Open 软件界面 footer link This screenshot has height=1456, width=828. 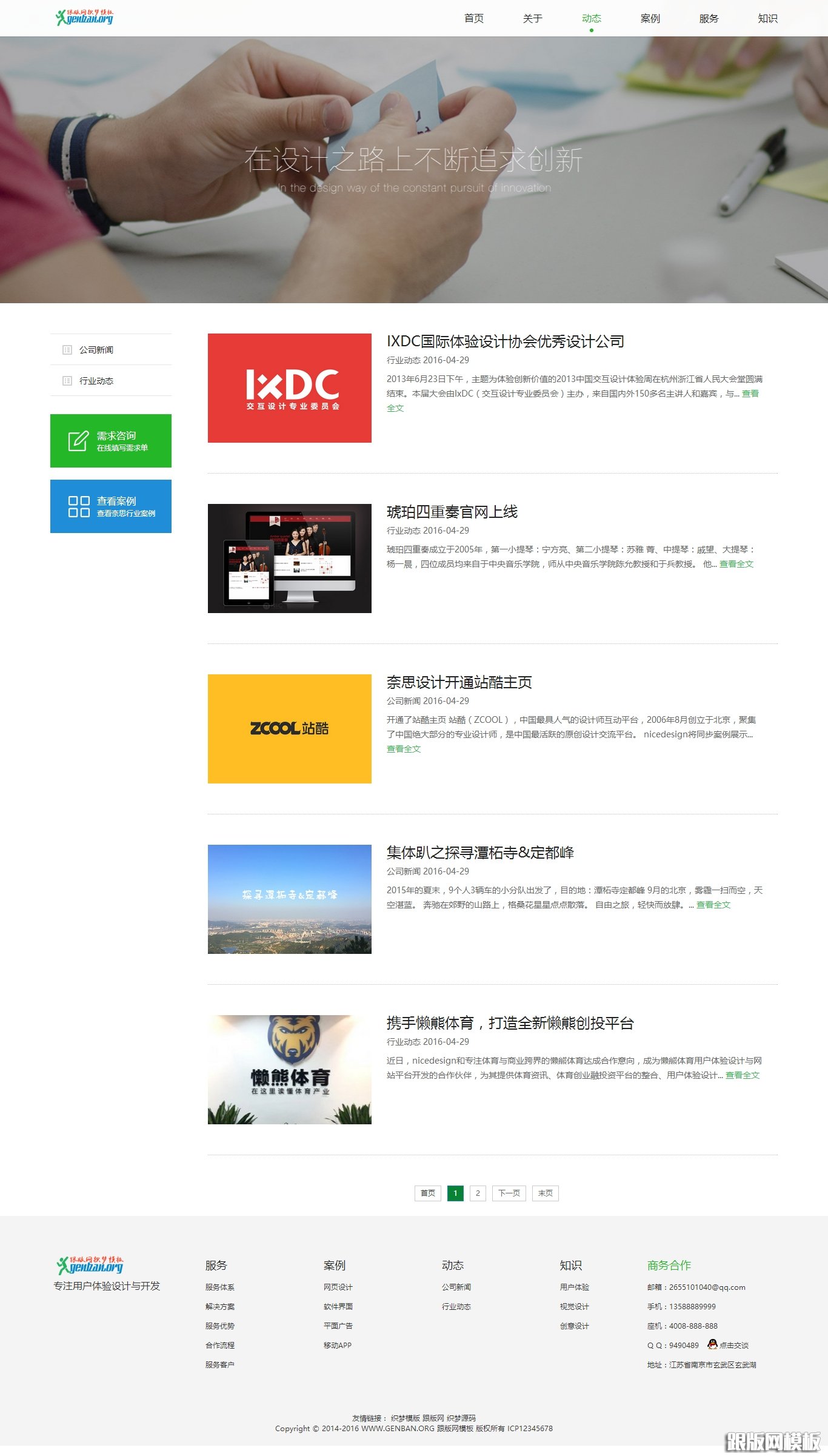pyautogui.click(x=338, y=1306)
